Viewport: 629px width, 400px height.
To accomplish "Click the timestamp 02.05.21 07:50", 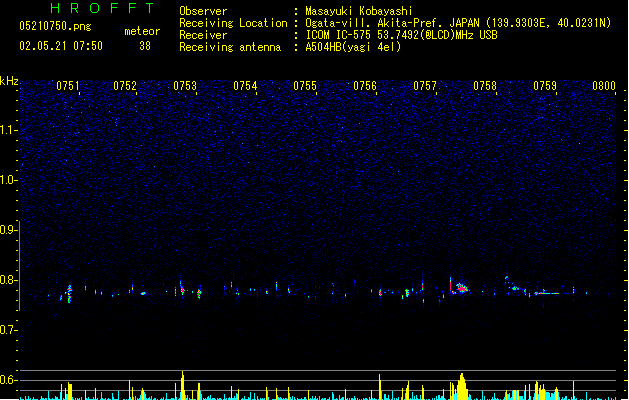I will pos(61,46).
